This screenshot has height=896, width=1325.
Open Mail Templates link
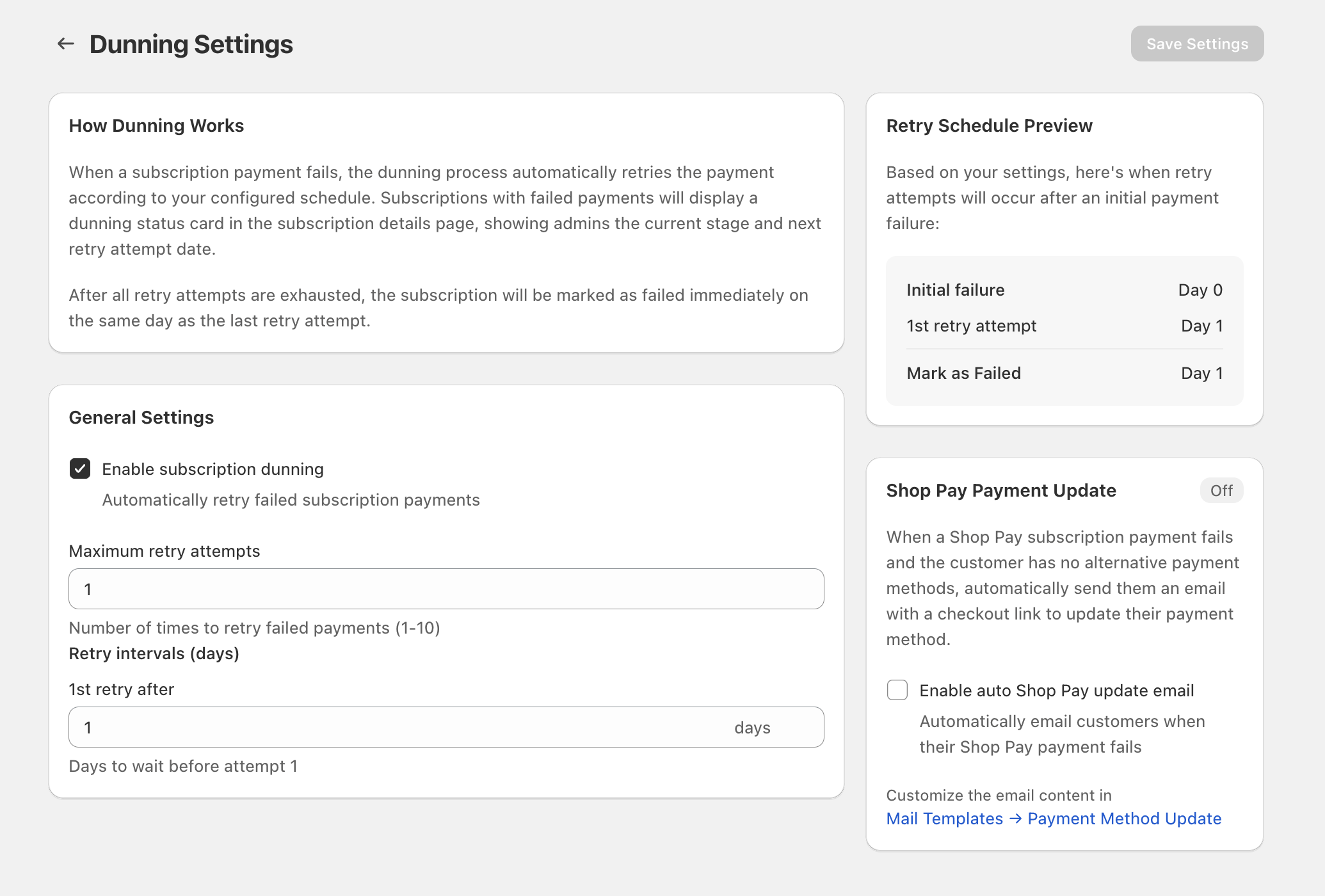(x=944, y=819)
